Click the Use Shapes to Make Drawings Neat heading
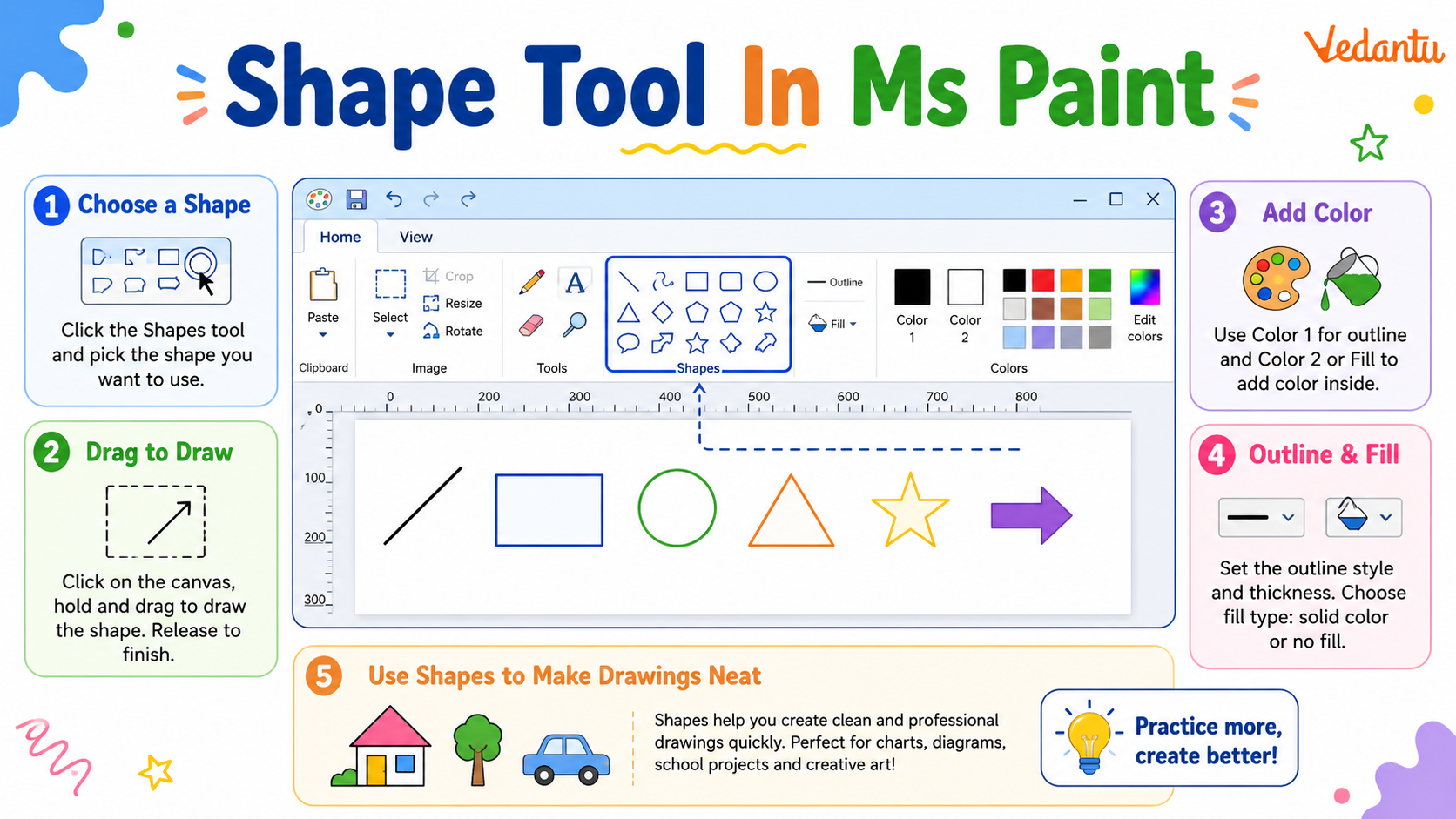Viewport: 1456px width, 819px height. [x=564, y=676]
